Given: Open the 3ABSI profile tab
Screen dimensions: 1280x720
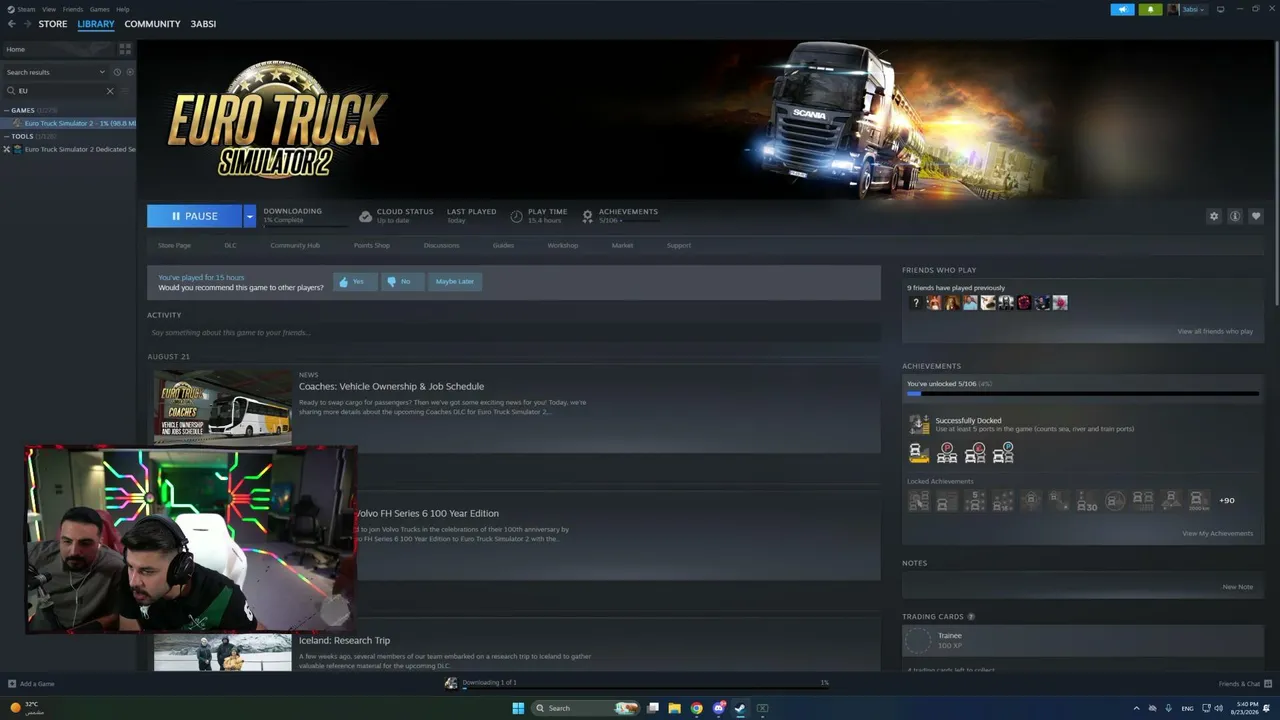Looking at the screenshot, I should click(x=203, y=24).
